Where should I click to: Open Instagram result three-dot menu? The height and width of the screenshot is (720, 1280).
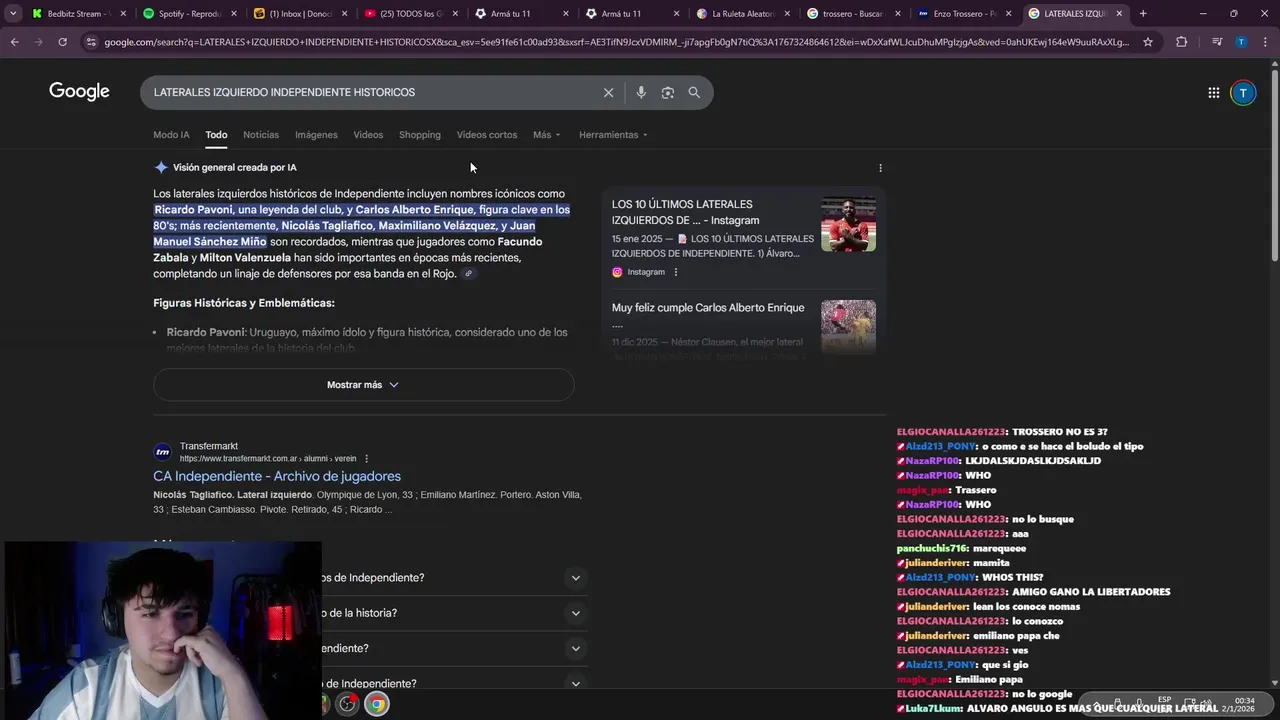(x=676, y=272)
